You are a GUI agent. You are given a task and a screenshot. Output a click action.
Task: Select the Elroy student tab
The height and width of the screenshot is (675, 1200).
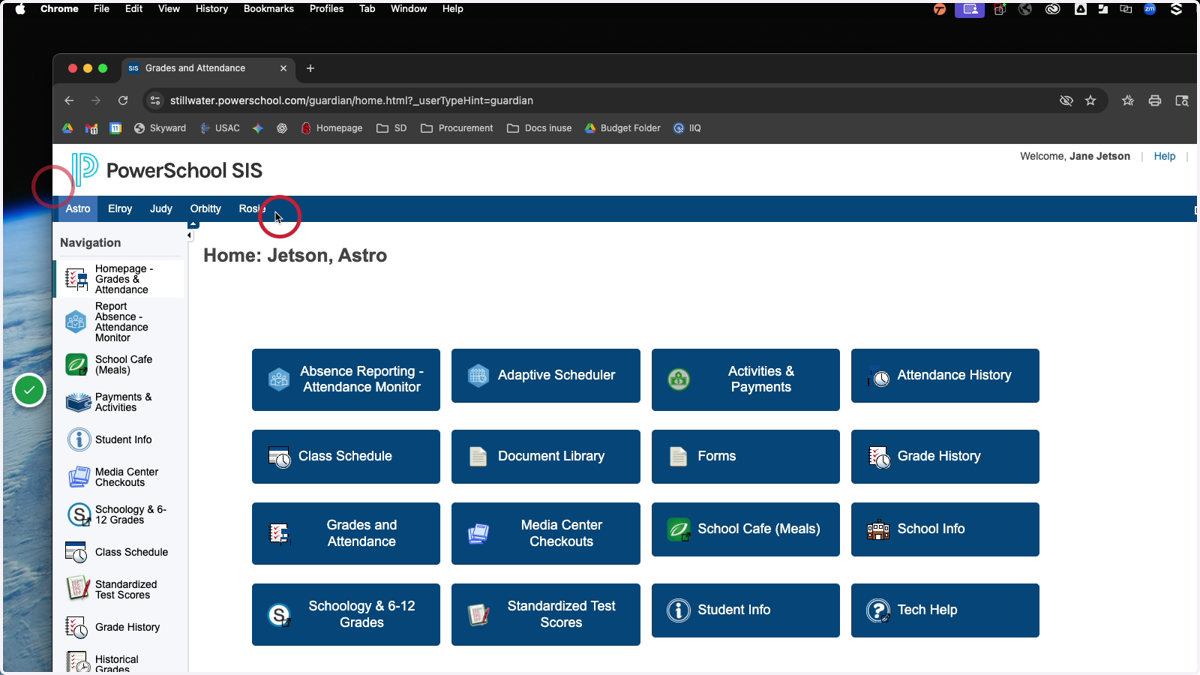point(120,209)
